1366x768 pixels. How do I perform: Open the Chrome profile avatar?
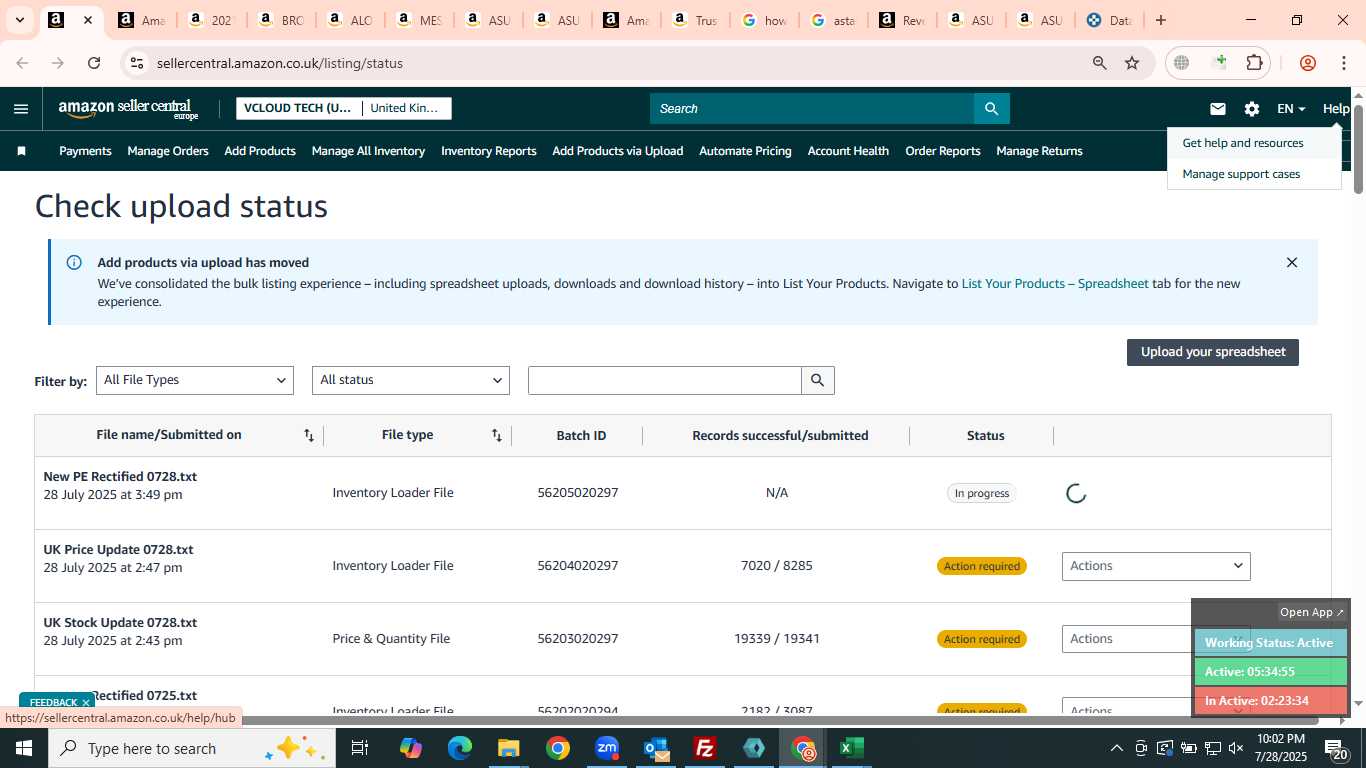pyautogui.click(x=1307, y=63)
